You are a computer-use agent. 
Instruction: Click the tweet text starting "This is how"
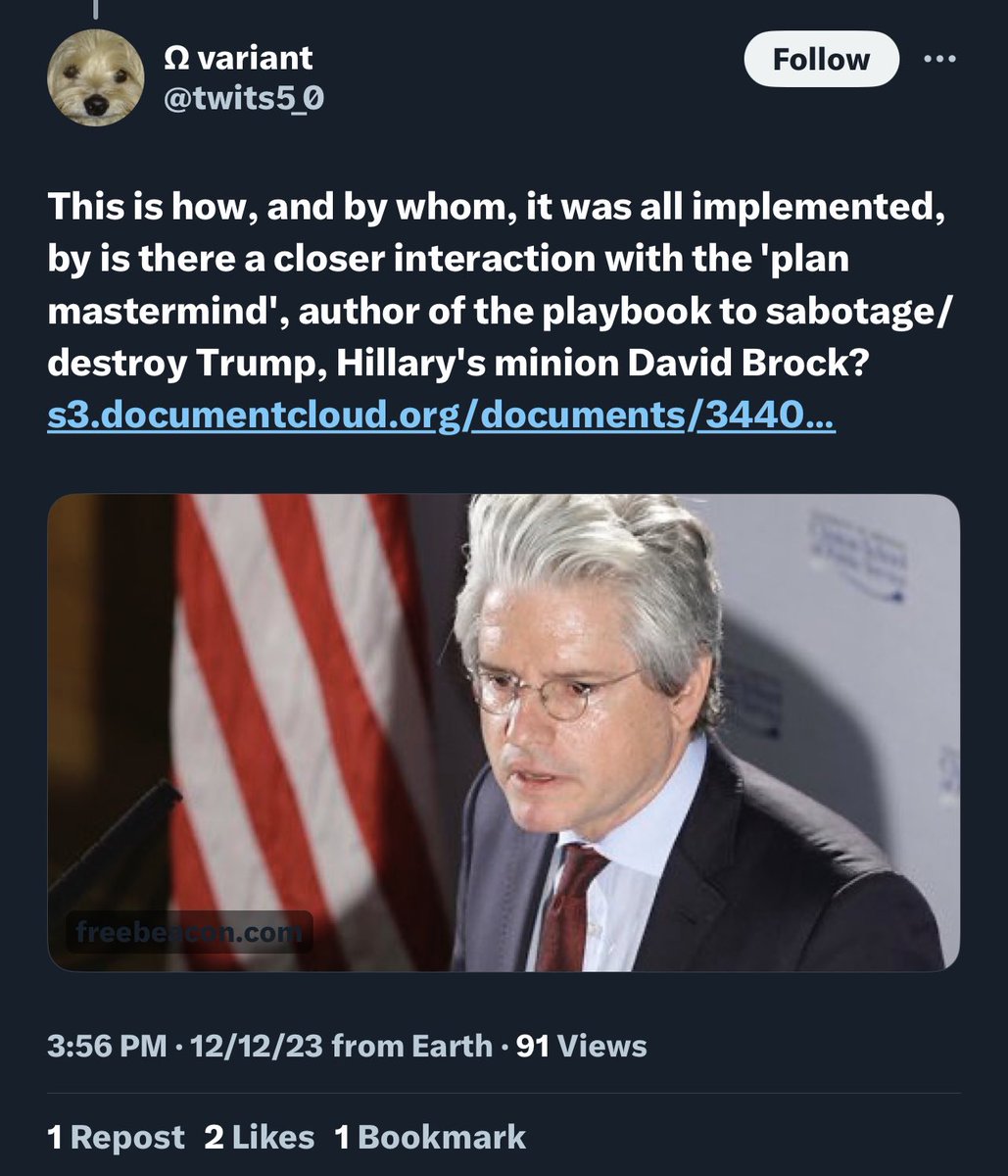coord(490,207)
